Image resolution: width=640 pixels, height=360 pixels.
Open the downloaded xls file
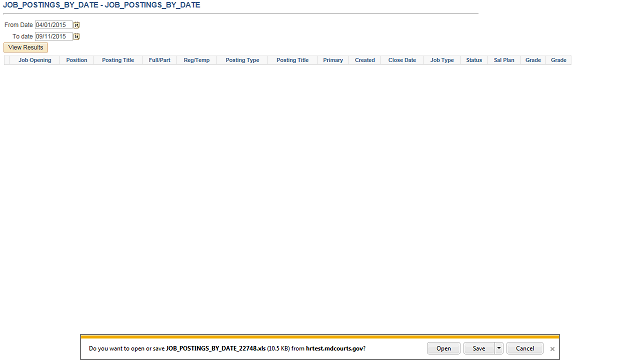[444, 348]
